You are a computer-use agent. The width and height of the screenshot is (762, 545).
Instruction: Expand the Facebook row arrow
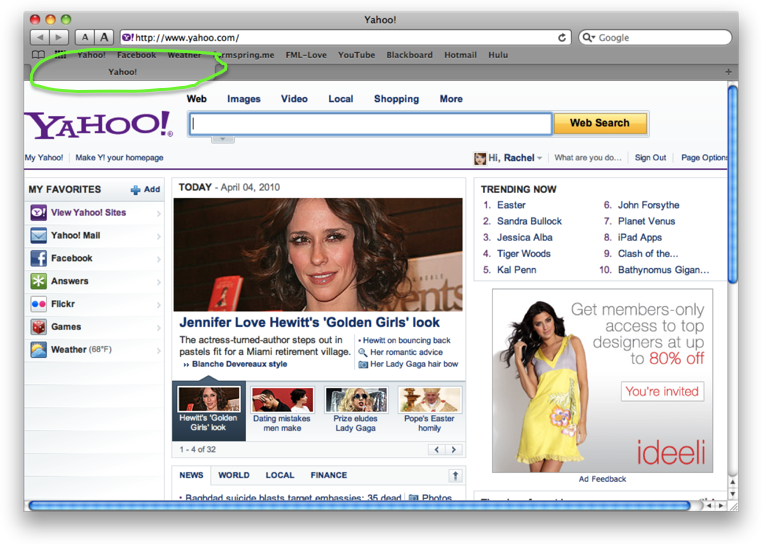click(x=158, y=259)
